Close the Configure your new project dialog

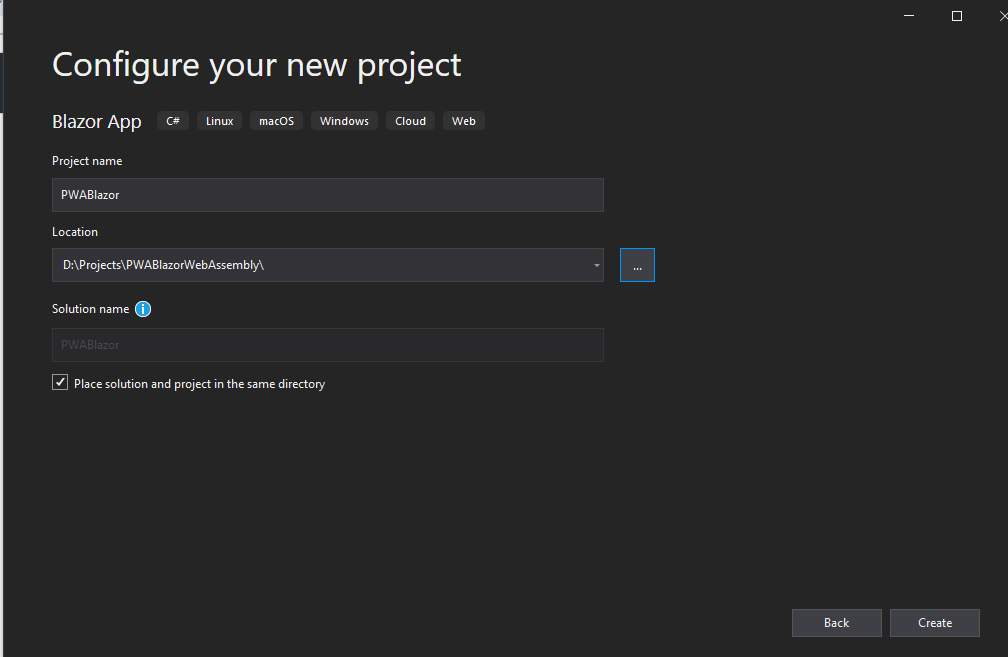coord(1000,15)
